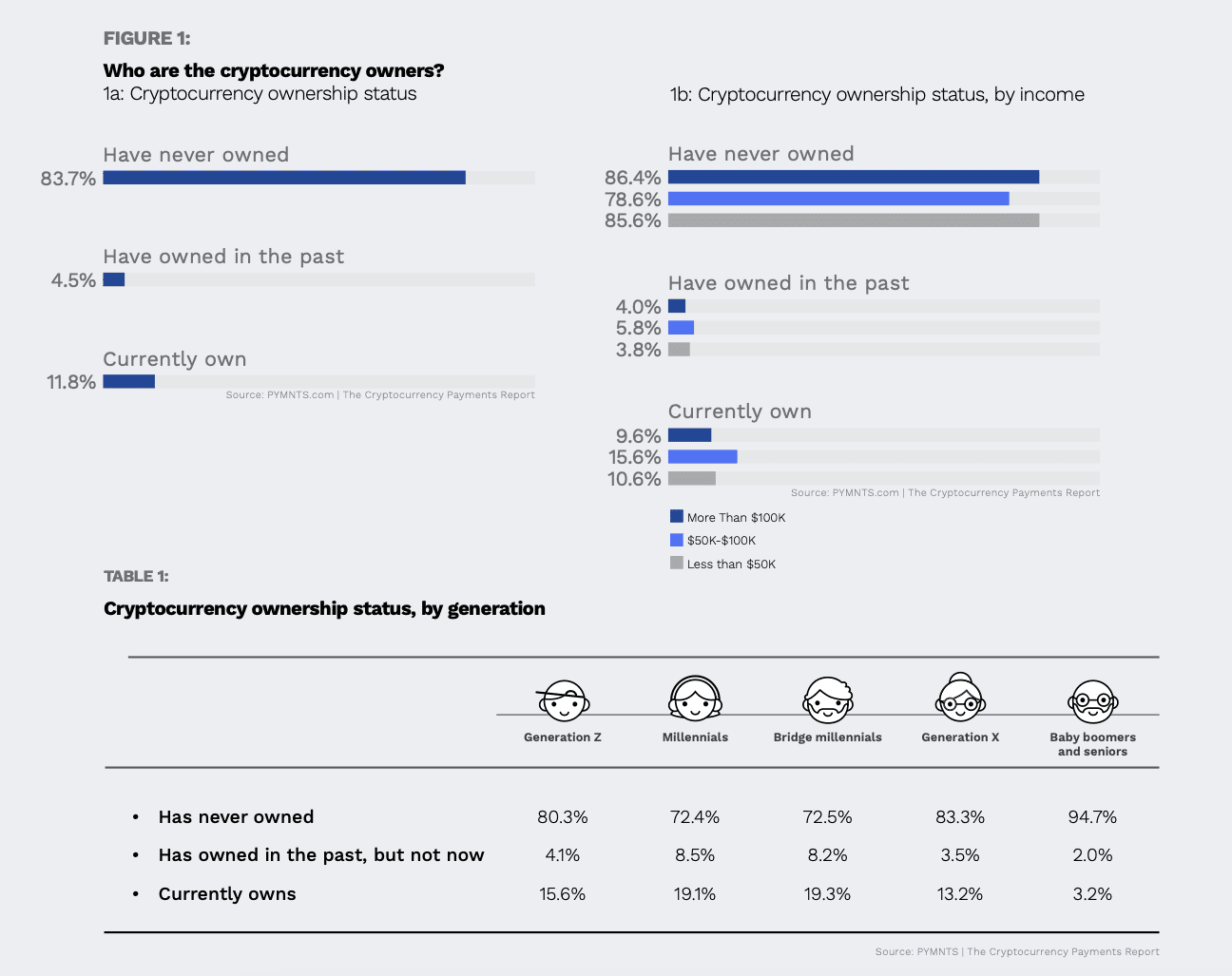Click the 83.7% Have never owned bar
1232x976 pixels.
tap(284, 178)
